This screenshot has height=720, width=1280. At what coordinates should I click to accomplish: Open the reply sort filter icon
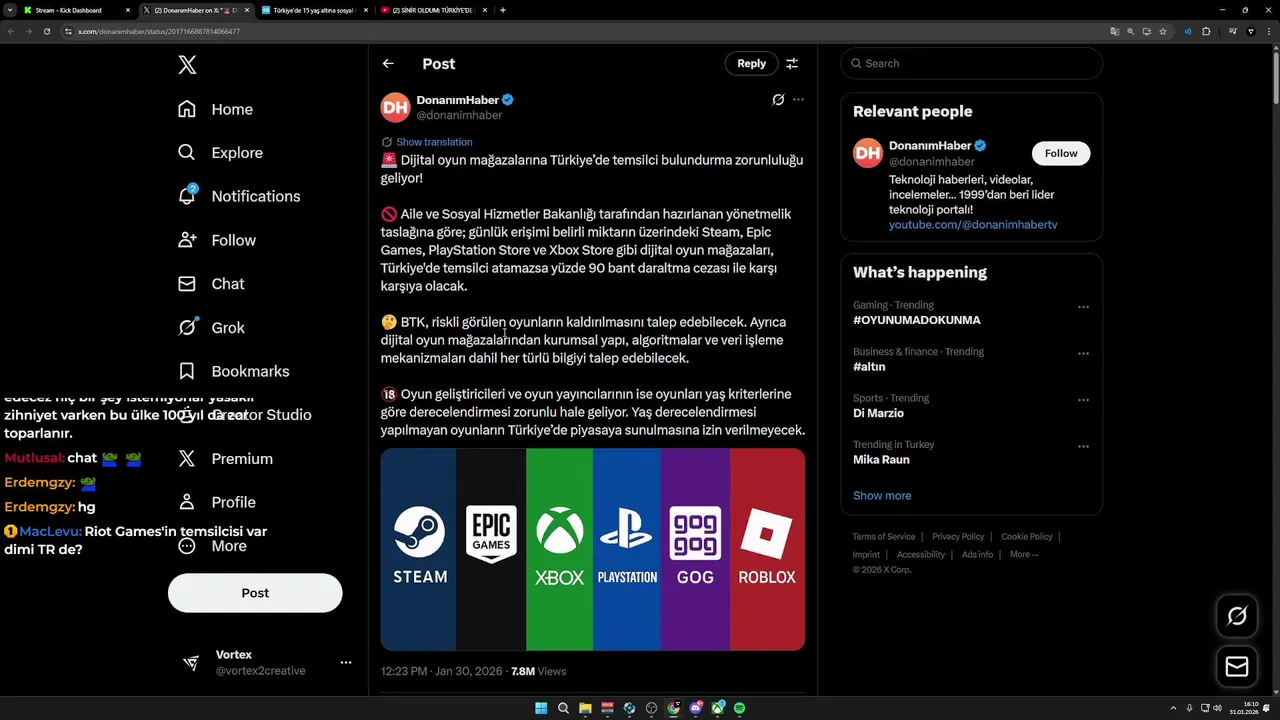pyautogui.click(x=792, y=63)
